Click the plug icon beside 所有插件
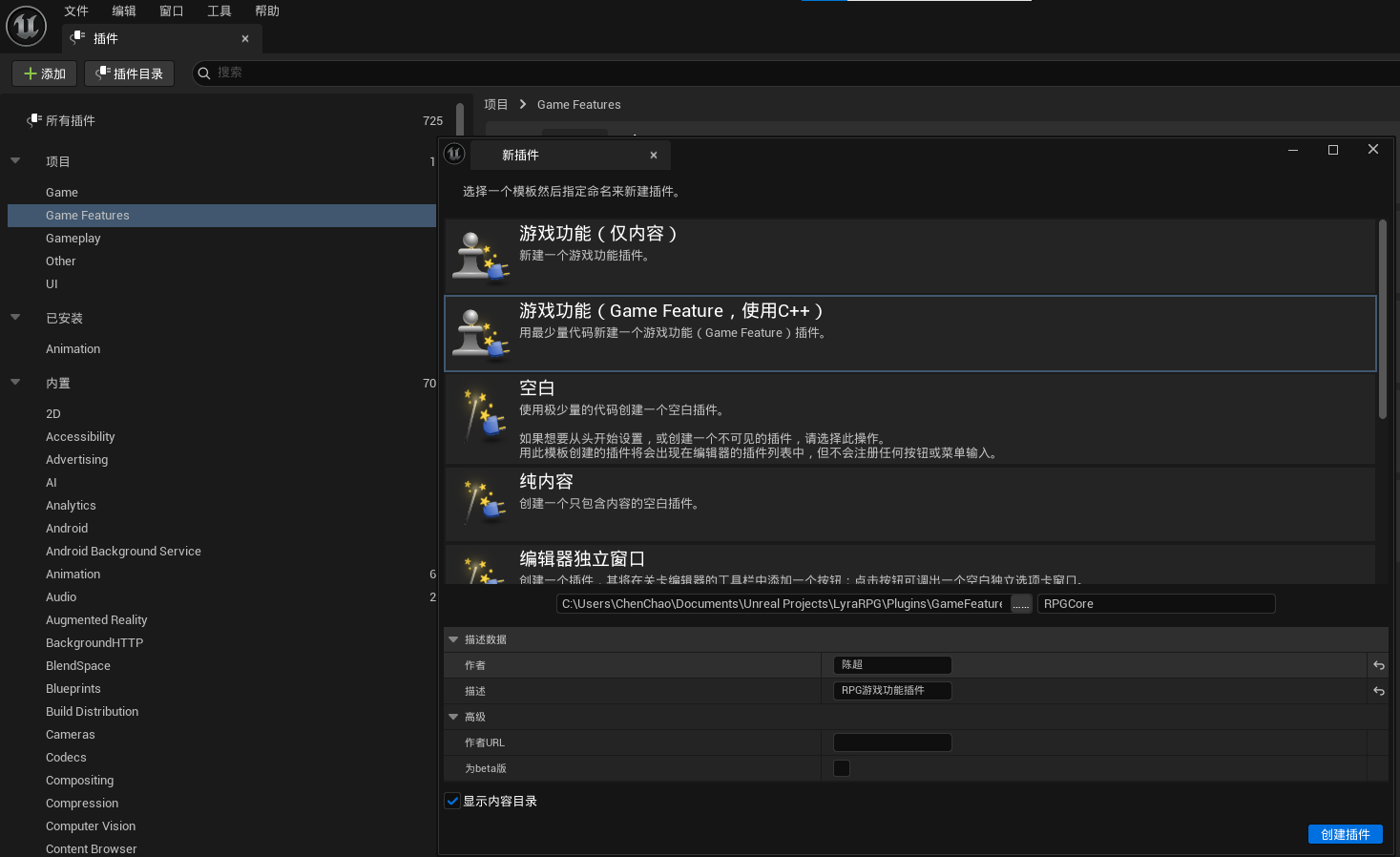 coord(34,120)
